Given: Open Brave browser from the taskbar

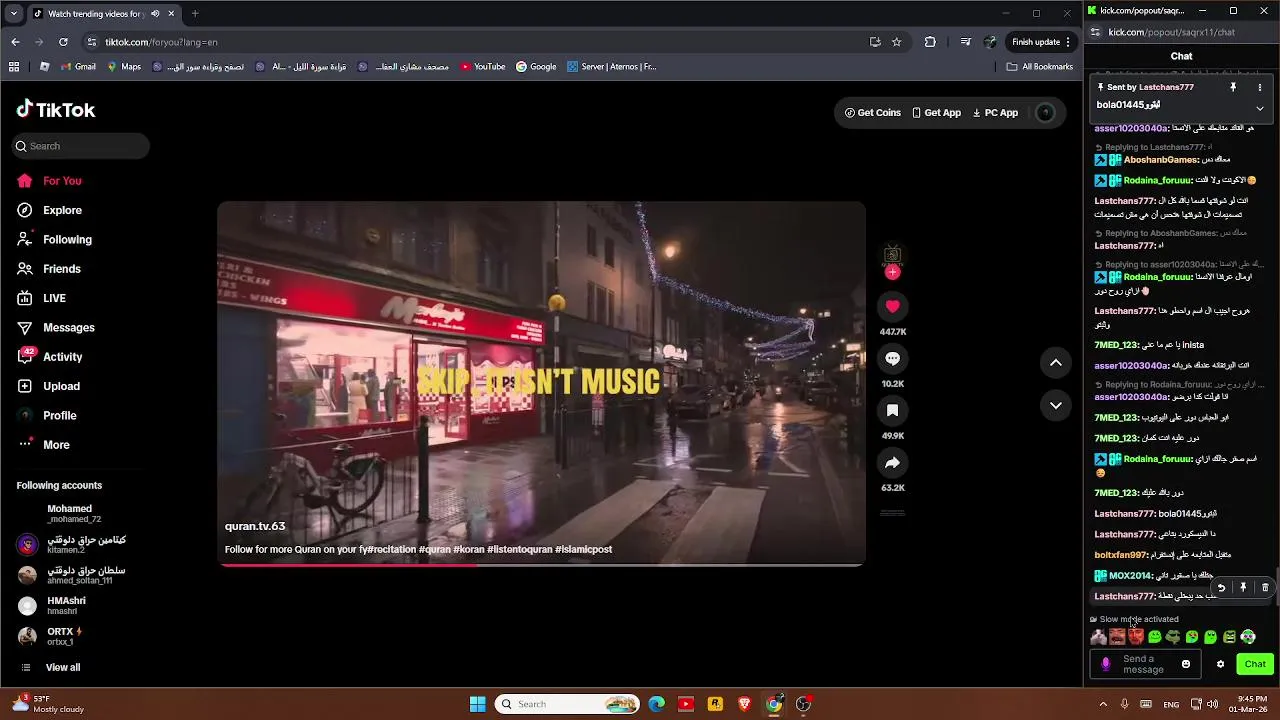Looking at the screenshot, I should pyautogui.click(x=744, y=704).
